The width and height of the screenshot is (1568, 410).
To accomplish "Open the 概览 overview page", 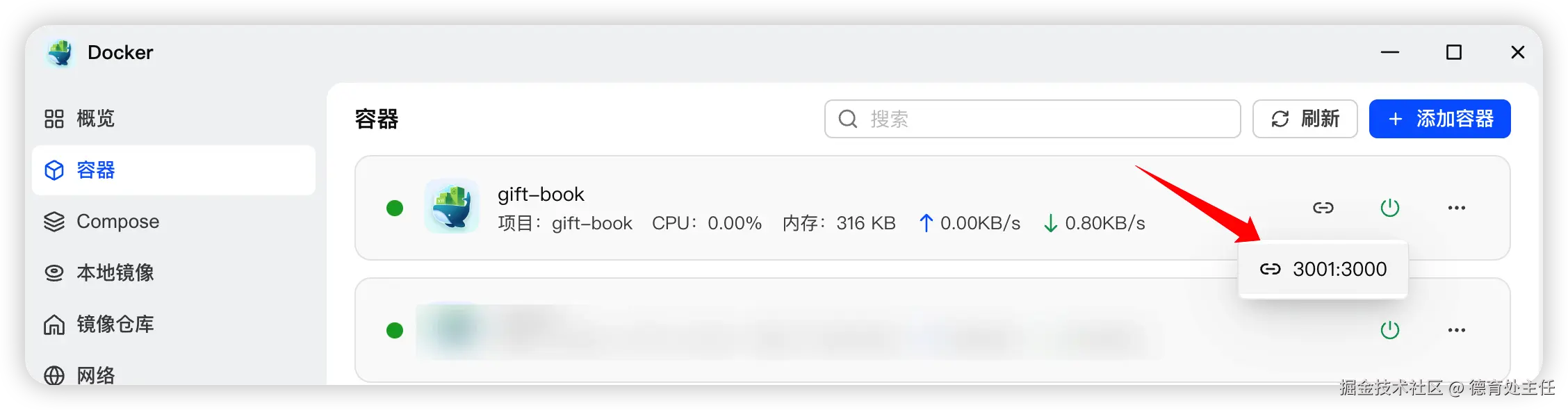I will (x=79, y=119).
